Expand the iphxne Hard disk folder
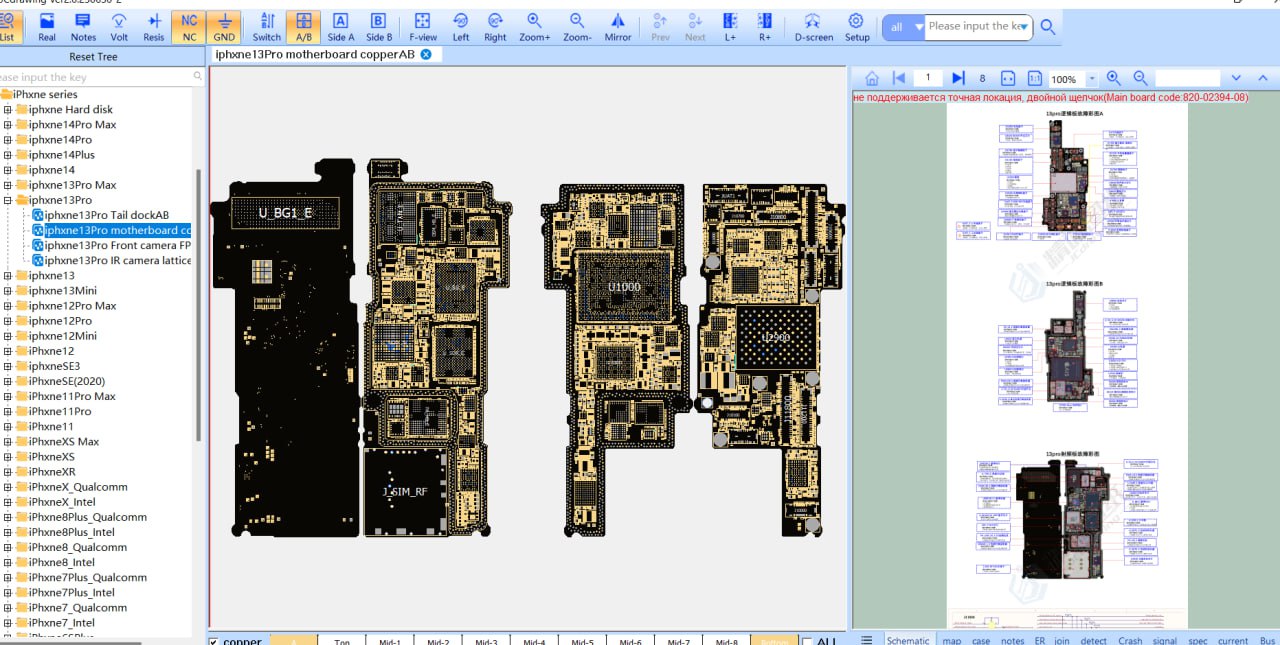Image resolution: width=1280 pixels, height=645 pixels. pyautogui.click(x=8, y=110)
